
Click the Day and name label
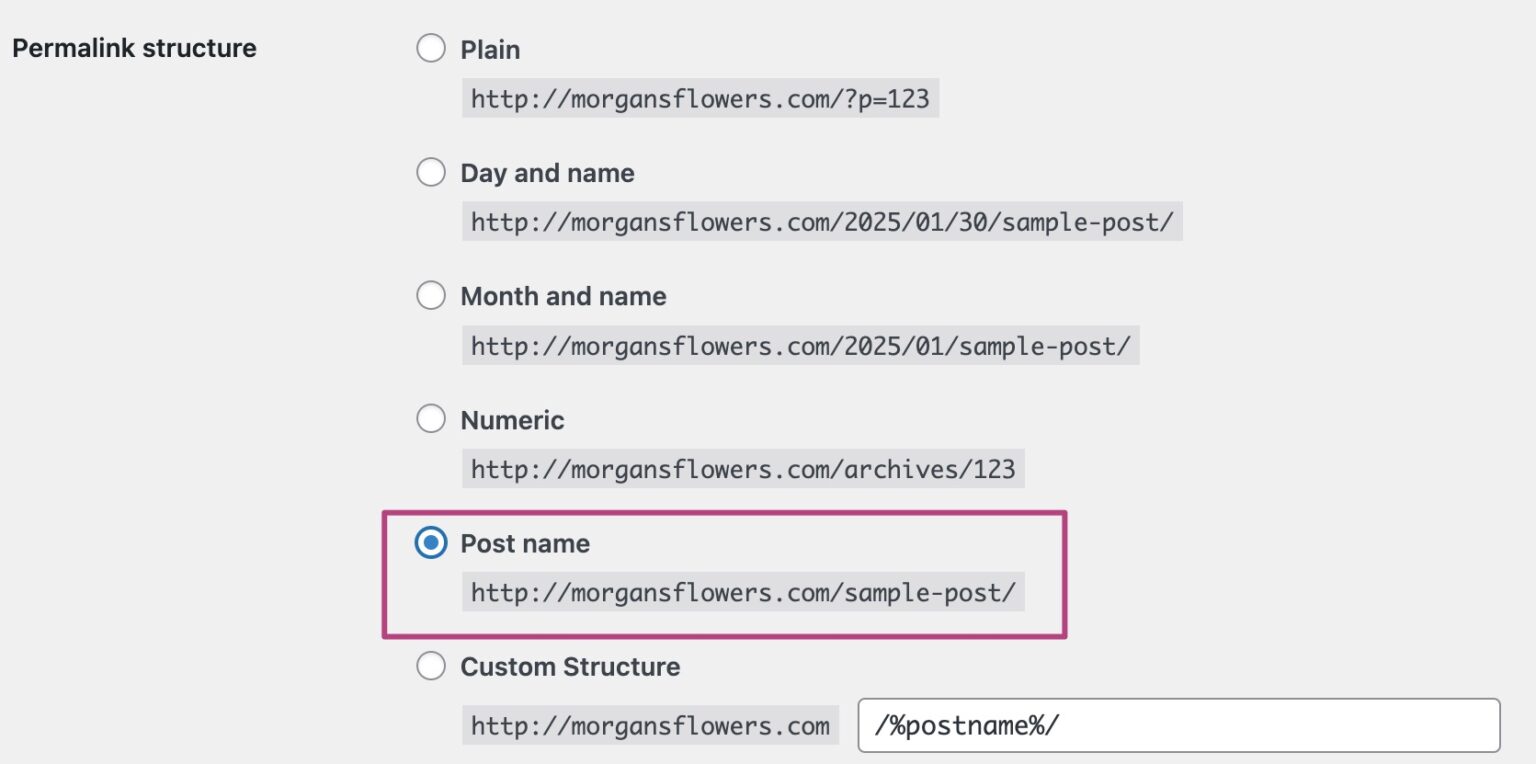click(x=546, y=172)
